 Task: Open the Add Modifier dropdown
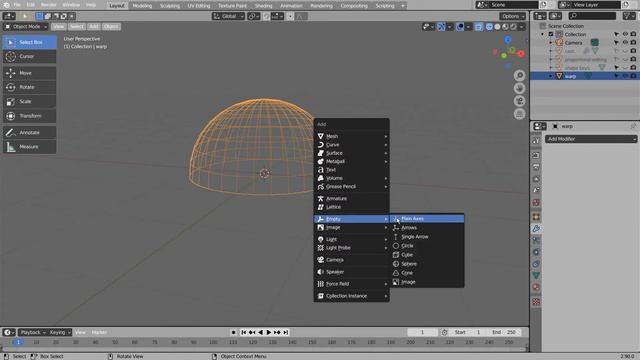tap(591, 139)
